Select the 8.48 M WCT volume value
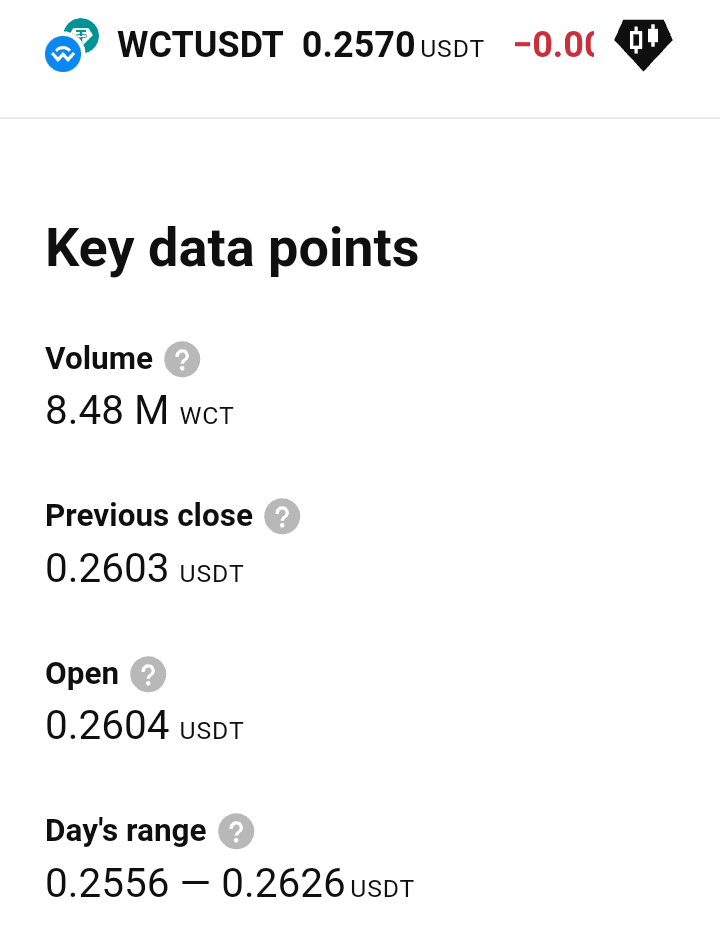The height and width of the screenshot is (928, 720). [x=140, y=411]
